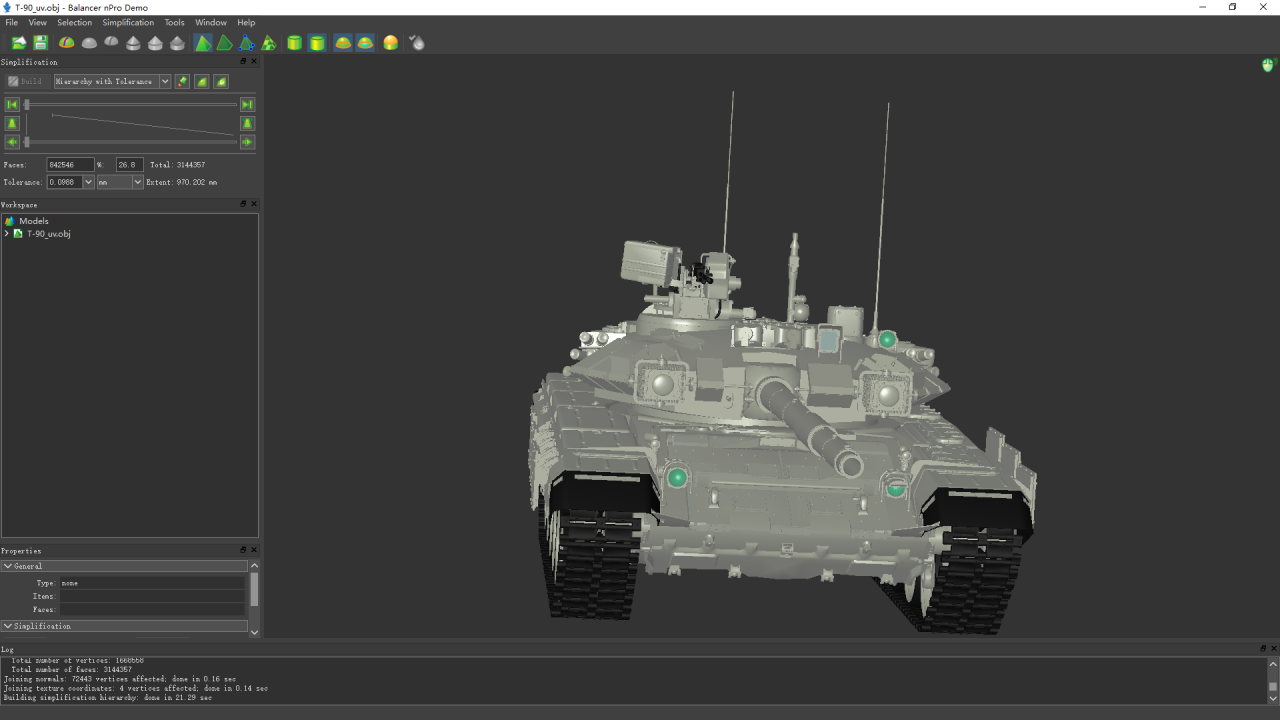
Task: Click the green shield icon in viewport
Action: click(x=1269, y=66)
